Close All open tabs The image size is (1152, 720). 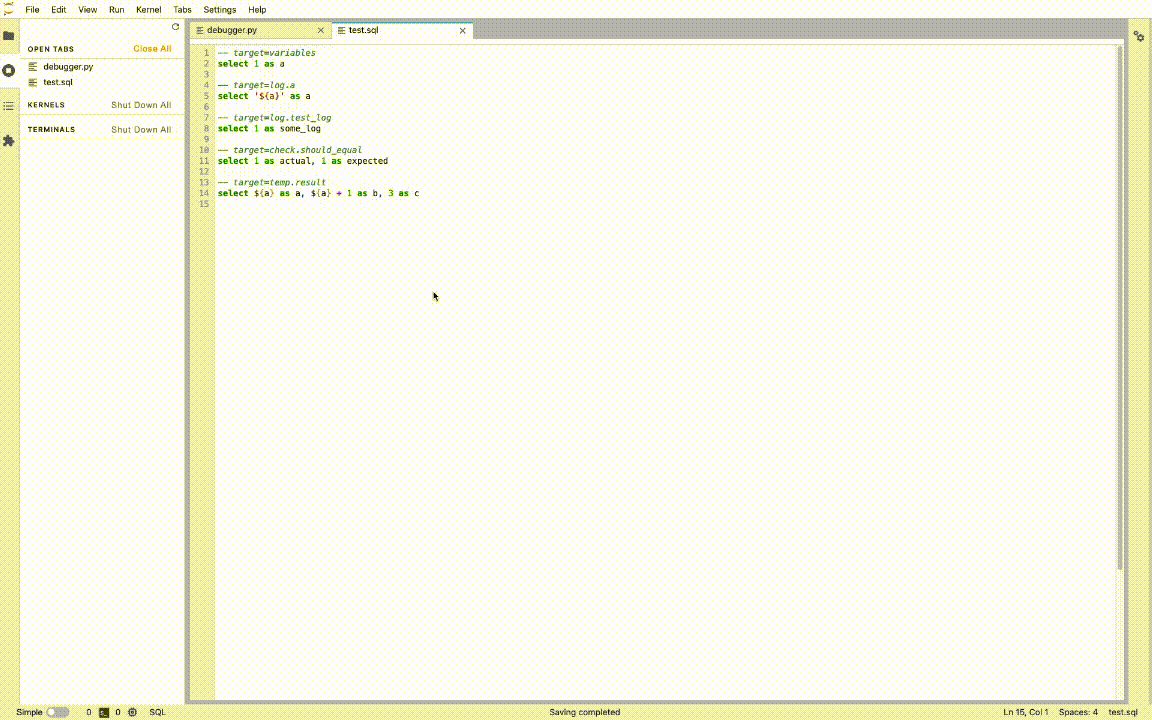[x=152, y=48]
